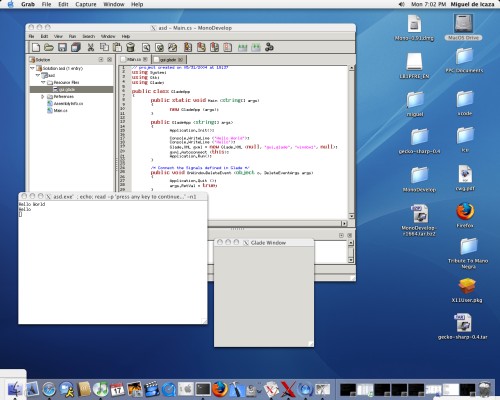Viewport: 500px width, 400px height.
Task: Open the Run menu in MonoDevelop
Action: 72,36
